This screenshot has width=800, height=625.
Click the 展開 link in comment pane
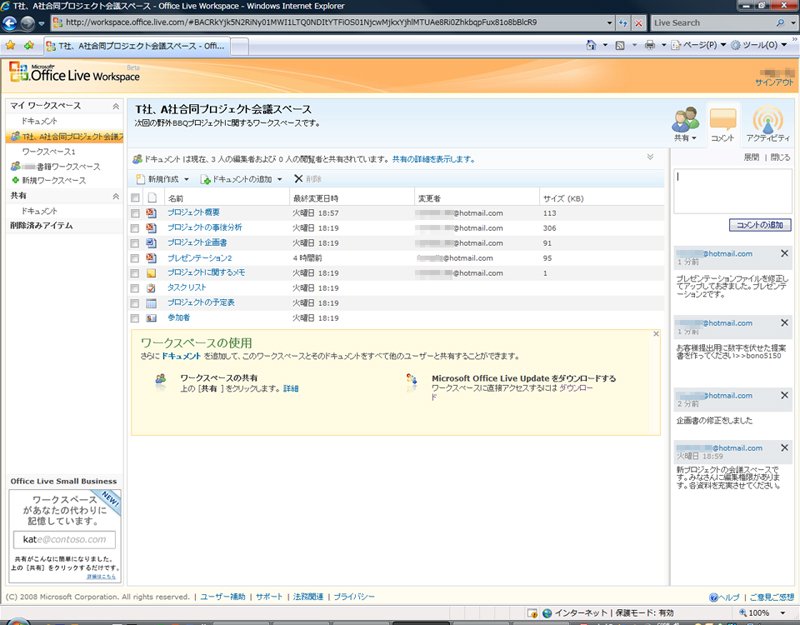[x=751, y=157]
